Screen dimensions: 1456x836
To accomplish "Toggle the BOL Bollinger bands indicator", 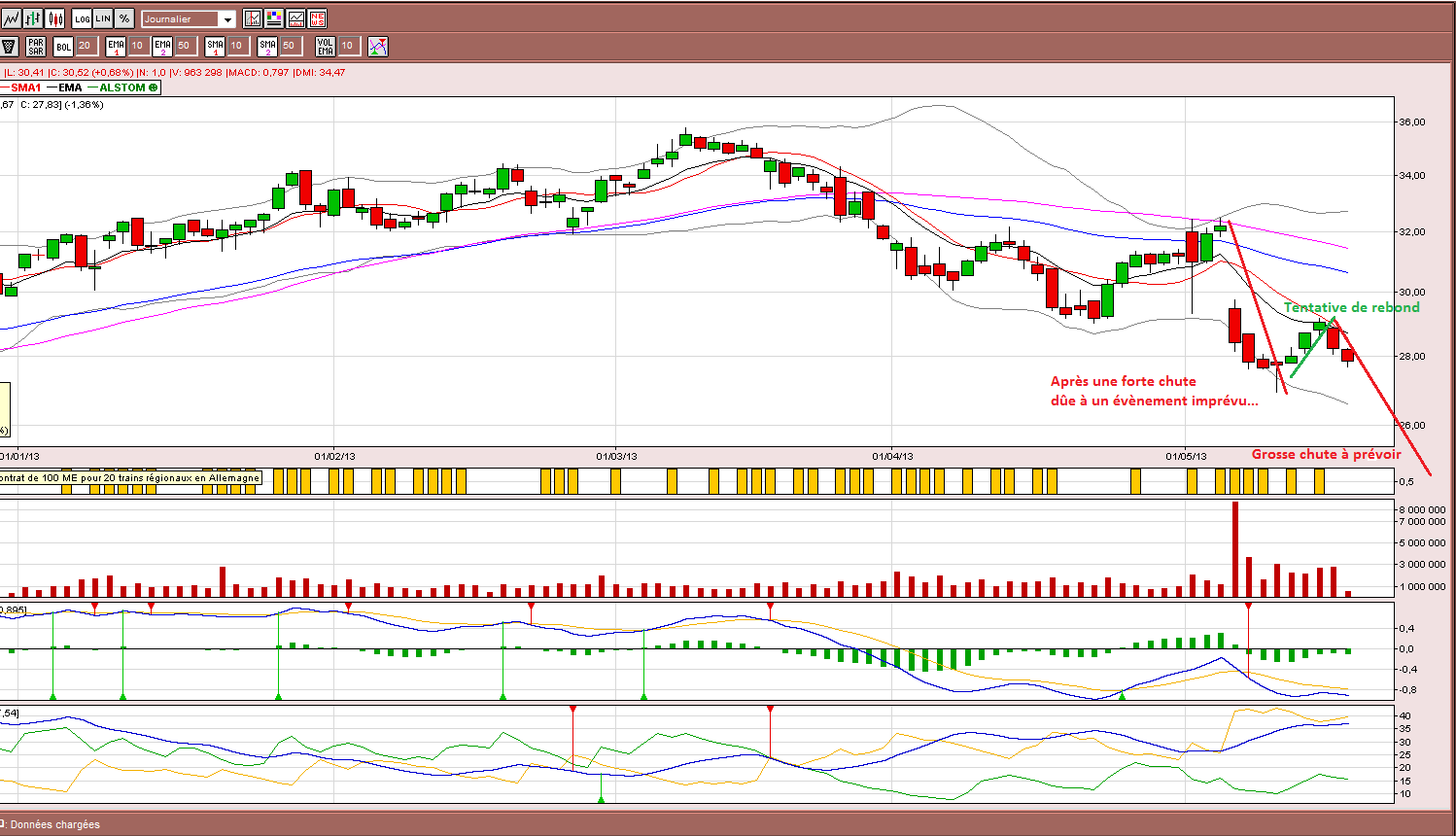I will point(63,46).
